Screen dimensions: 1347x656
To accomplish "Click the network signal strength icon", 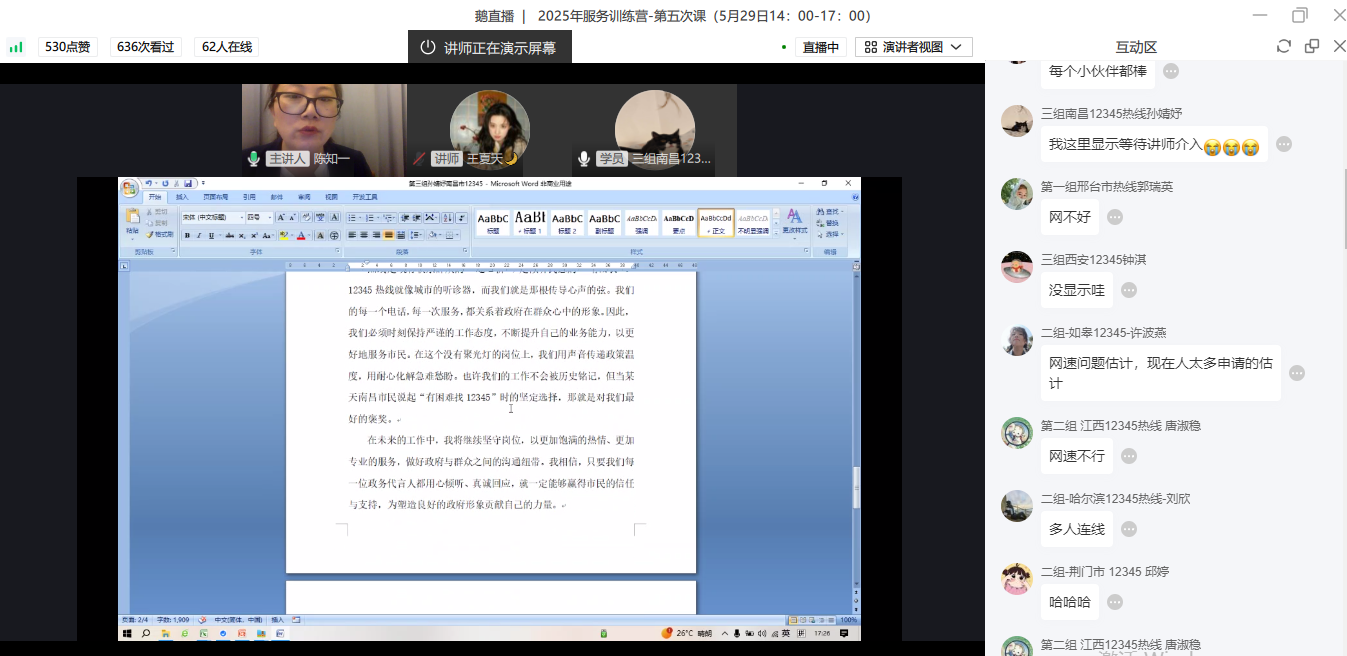I will [16, 47].
